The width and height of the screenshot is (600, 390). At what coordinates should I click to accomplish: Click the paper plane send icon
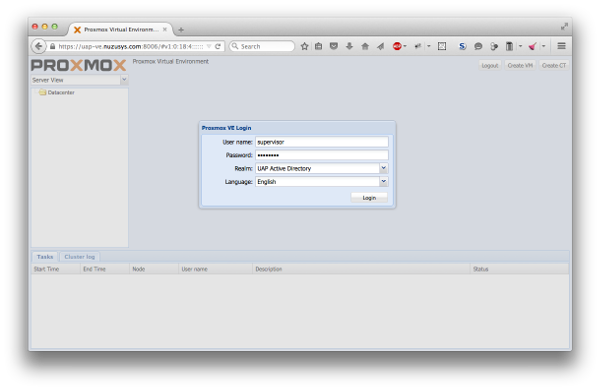(x=380, y=46)
